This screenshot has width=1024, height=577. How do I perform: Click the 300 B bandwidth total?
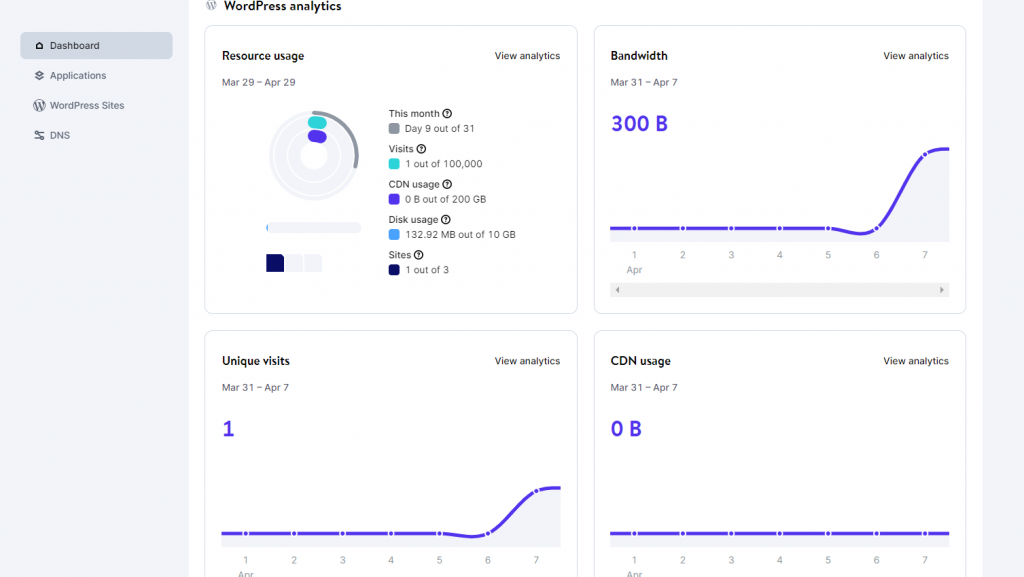639,123
